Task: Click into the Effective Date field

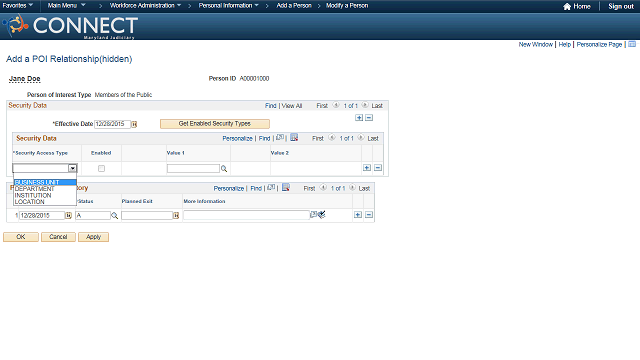Action: [112, 124]
